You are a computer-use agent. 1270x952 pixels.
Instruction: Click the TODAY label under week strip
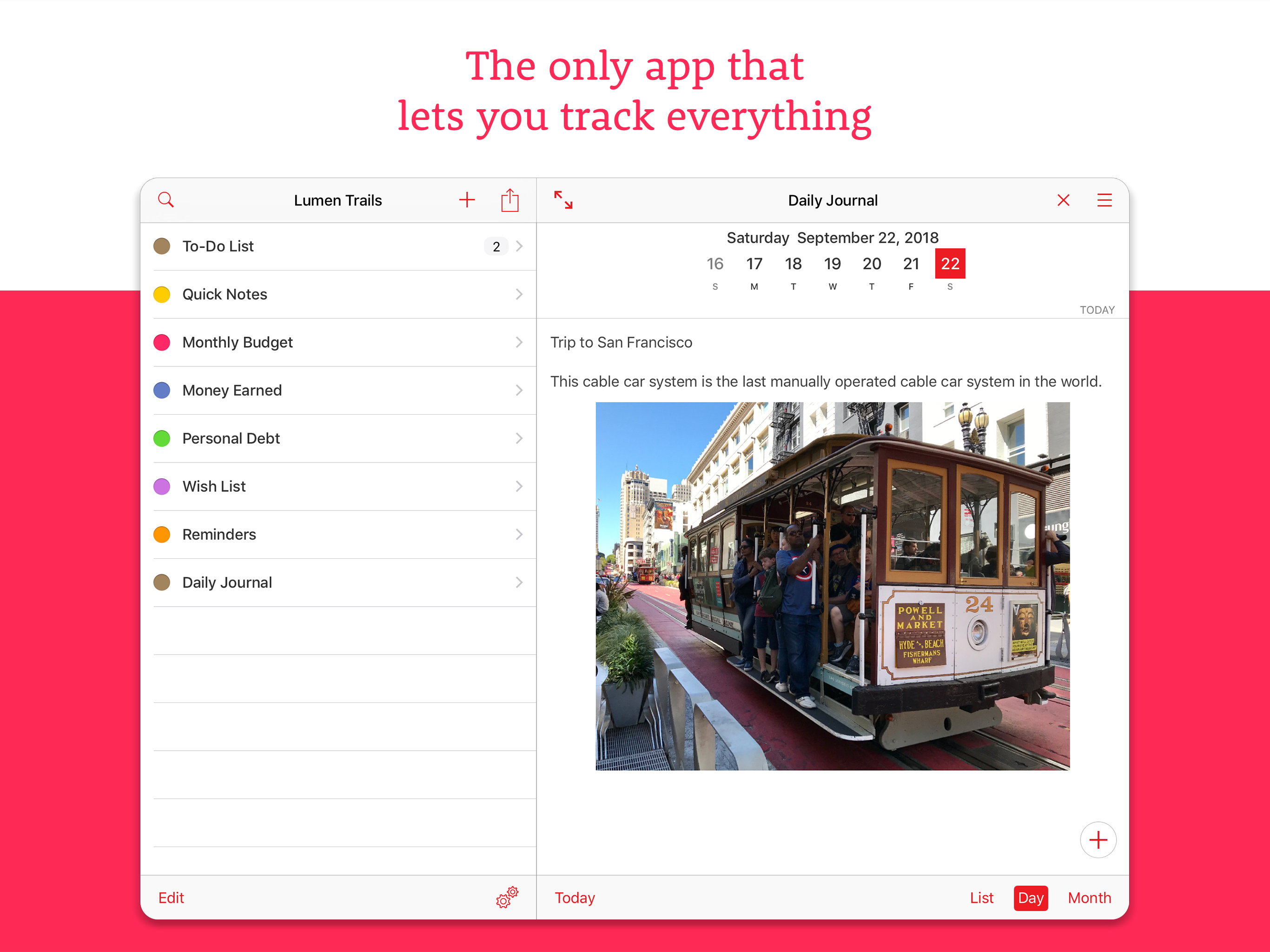tap(1097, 310)
